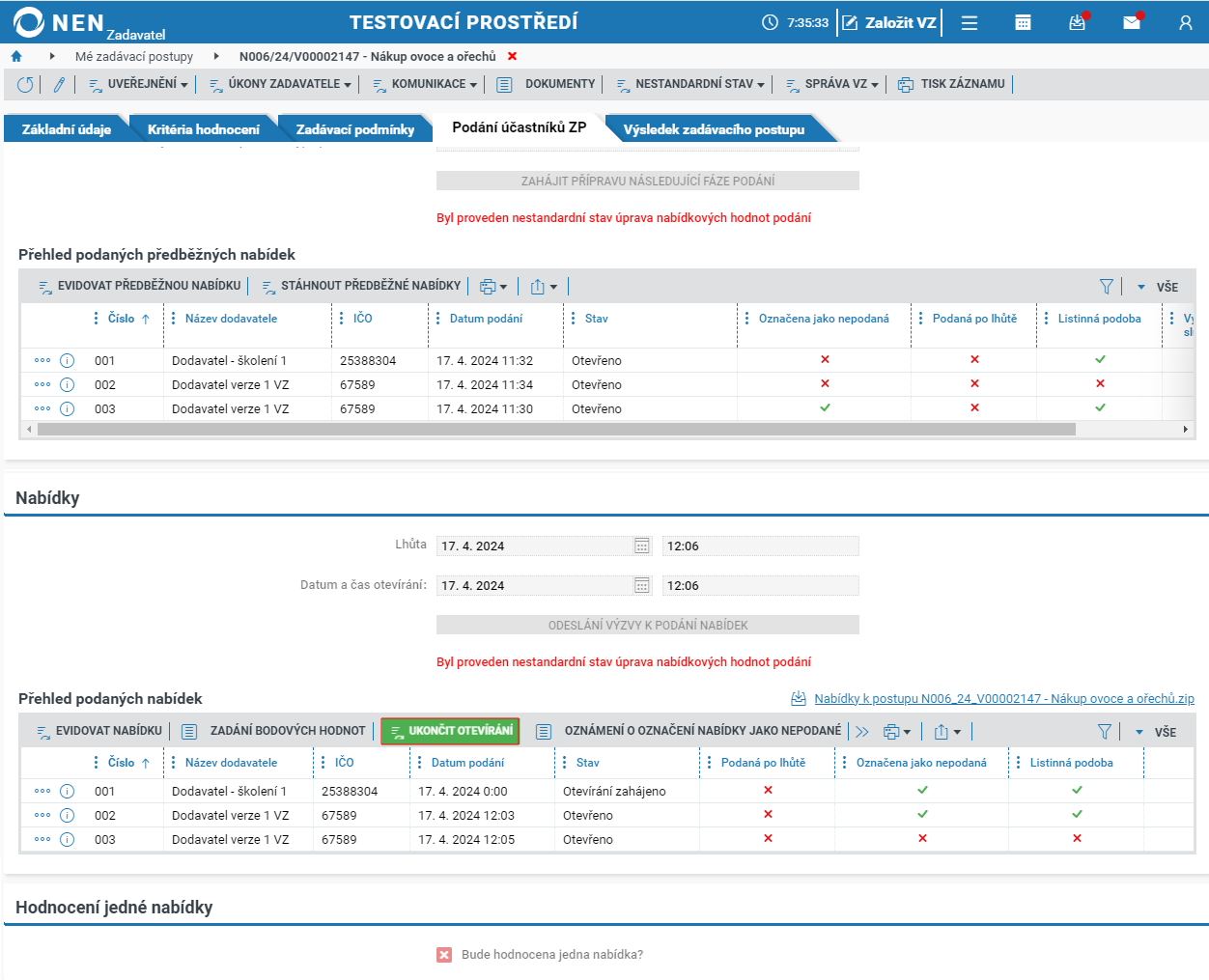
Task: Open the three-dot row menu for preliminary offer 001
Action: [42, 361]
